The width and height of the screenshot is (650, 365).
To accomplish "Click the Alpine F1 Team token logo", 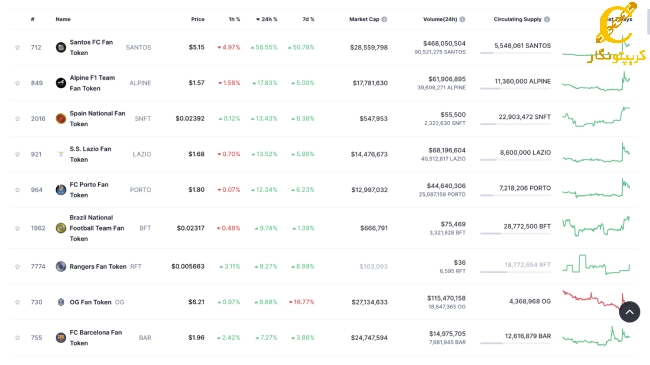I will tap(61, 83).
